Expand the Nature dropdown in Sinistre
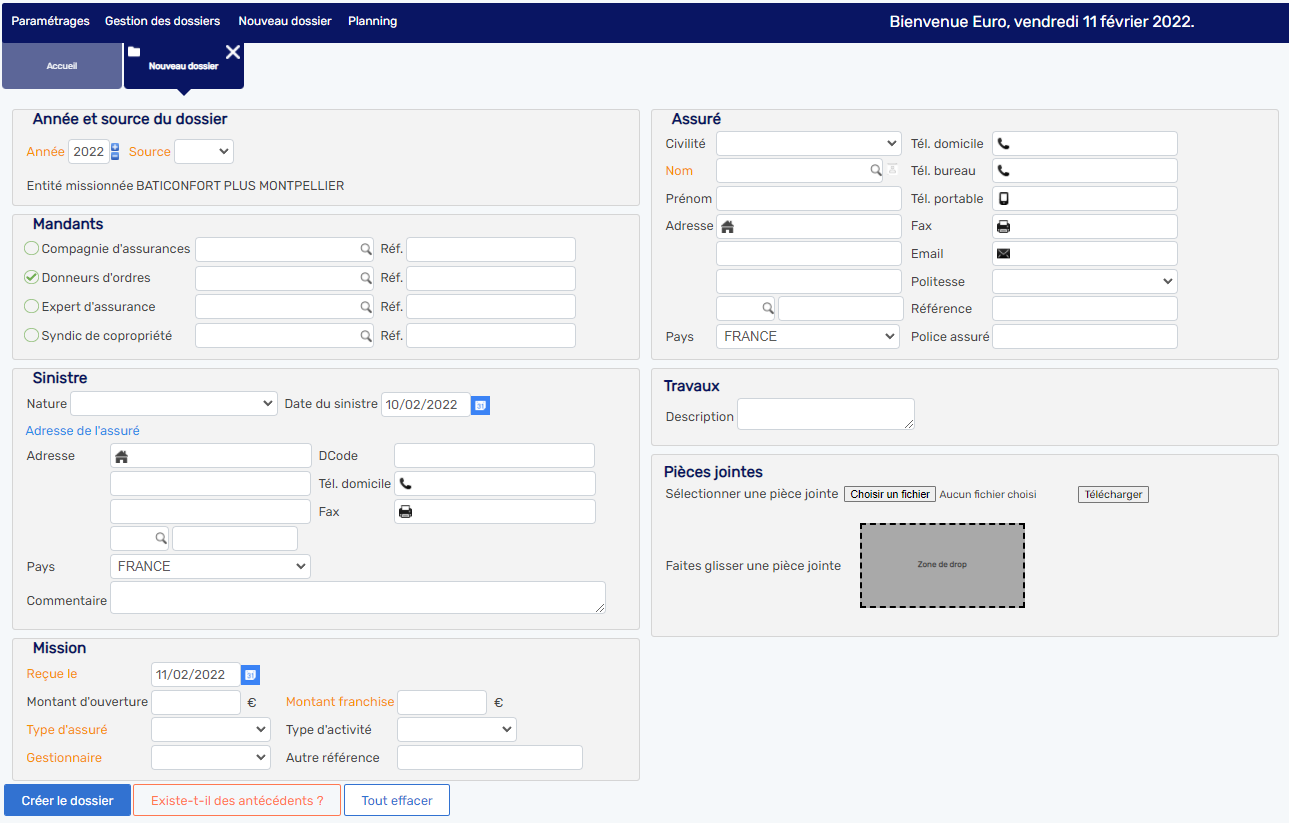1289x823 pixels. 173,404
